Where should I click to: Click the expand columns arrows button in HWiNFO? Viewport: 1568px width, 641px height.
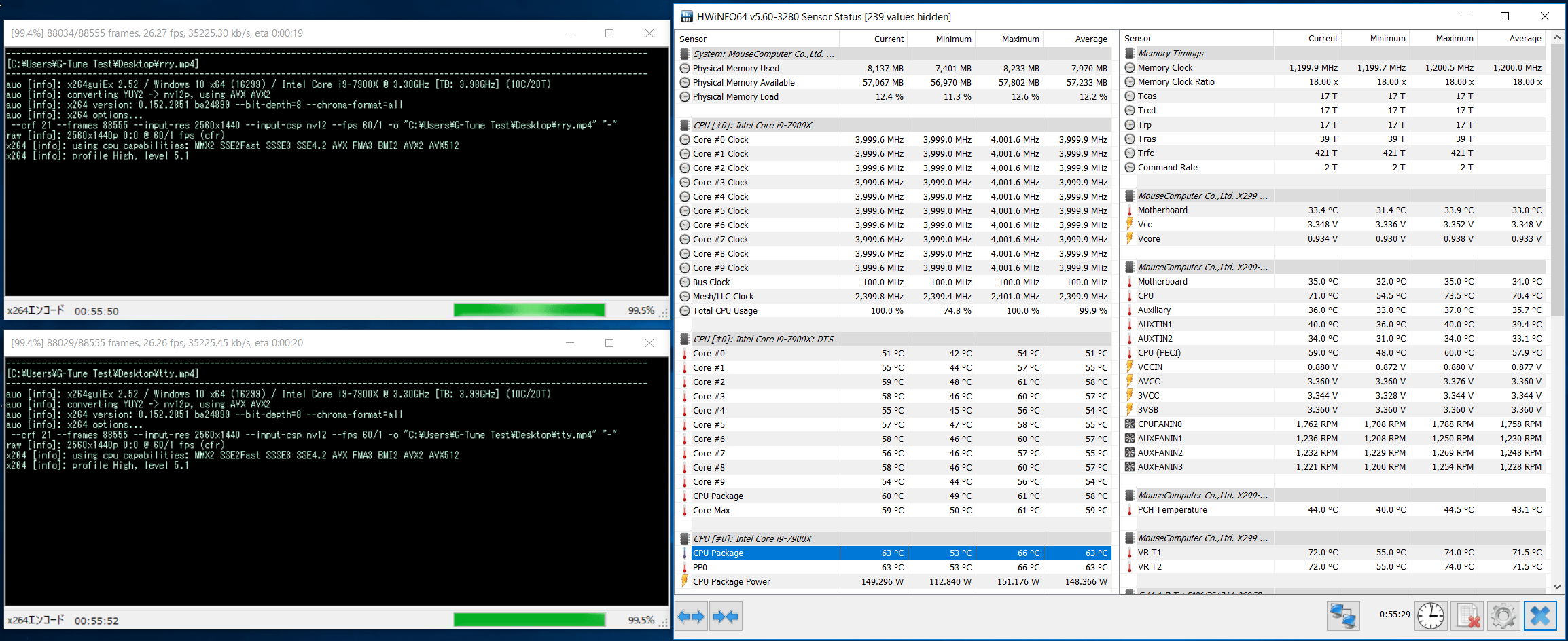tap(691, 617)
